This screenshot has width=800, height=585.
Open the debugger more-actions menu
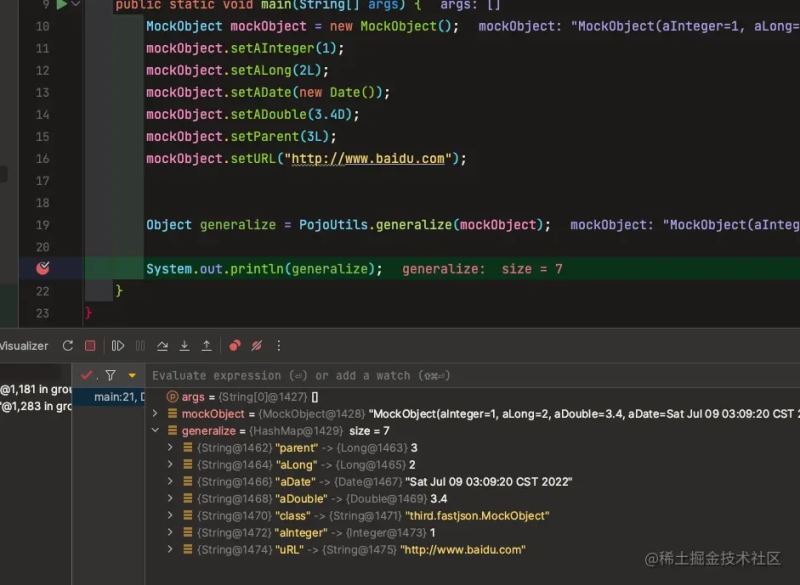coord(278,346)
